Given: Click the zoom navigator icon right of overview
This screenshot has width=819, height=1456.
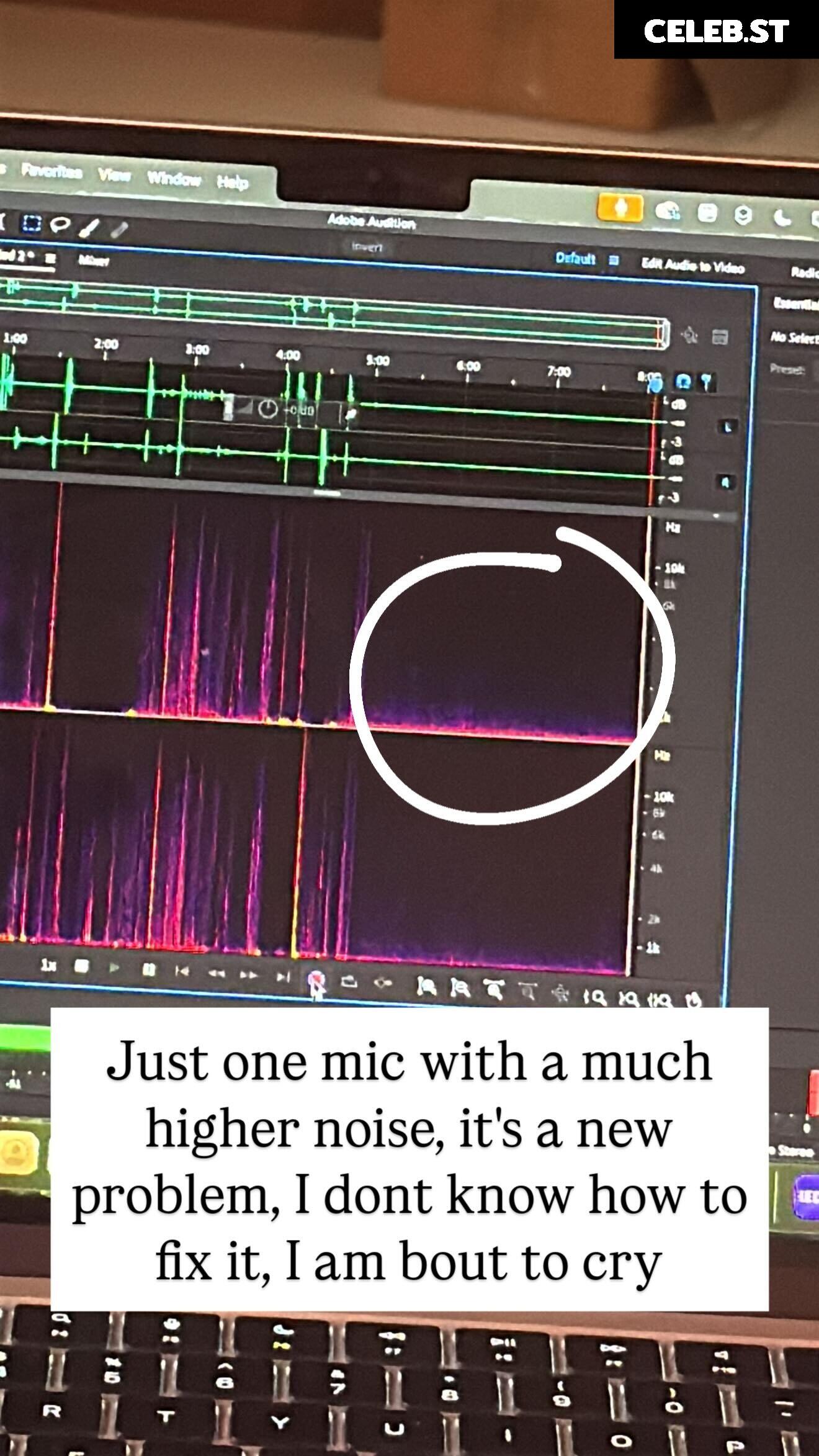Looking at the screenshot, I should pos(689,336).
